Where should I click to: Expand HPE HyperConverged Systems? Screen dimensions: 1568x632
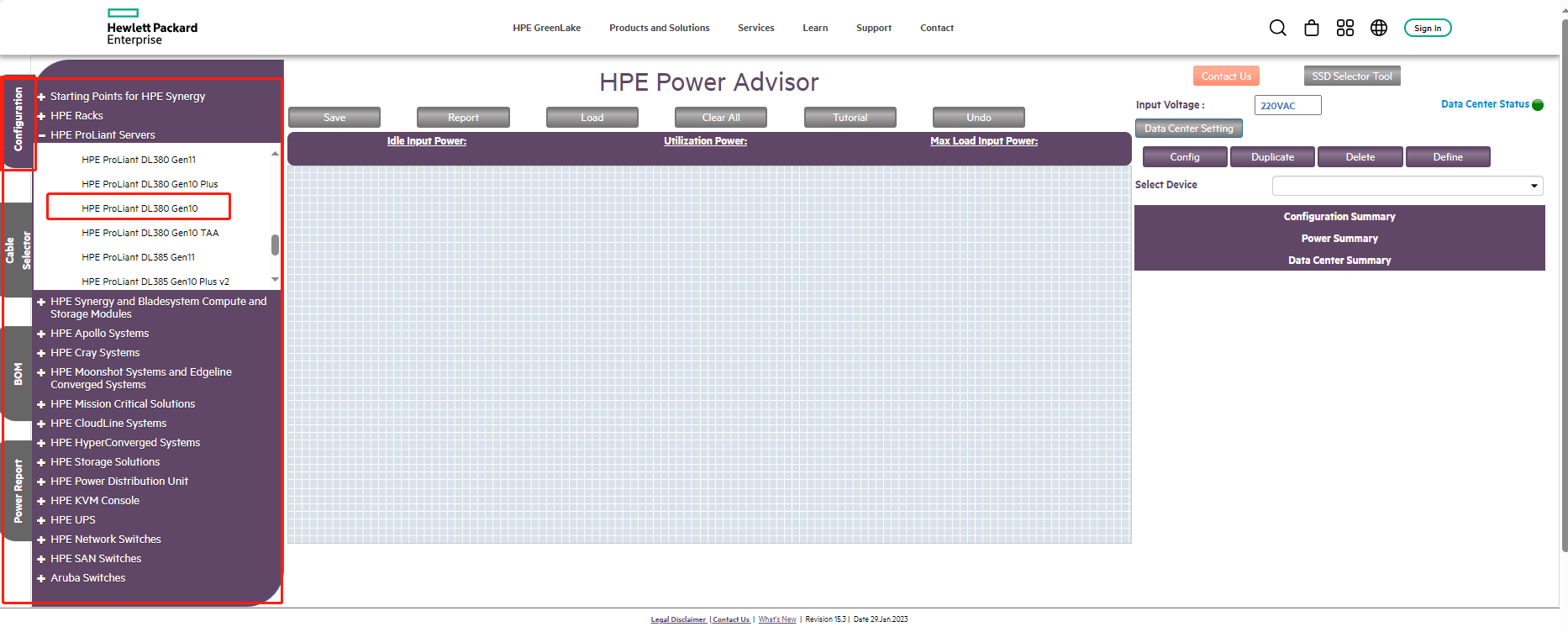41,443
